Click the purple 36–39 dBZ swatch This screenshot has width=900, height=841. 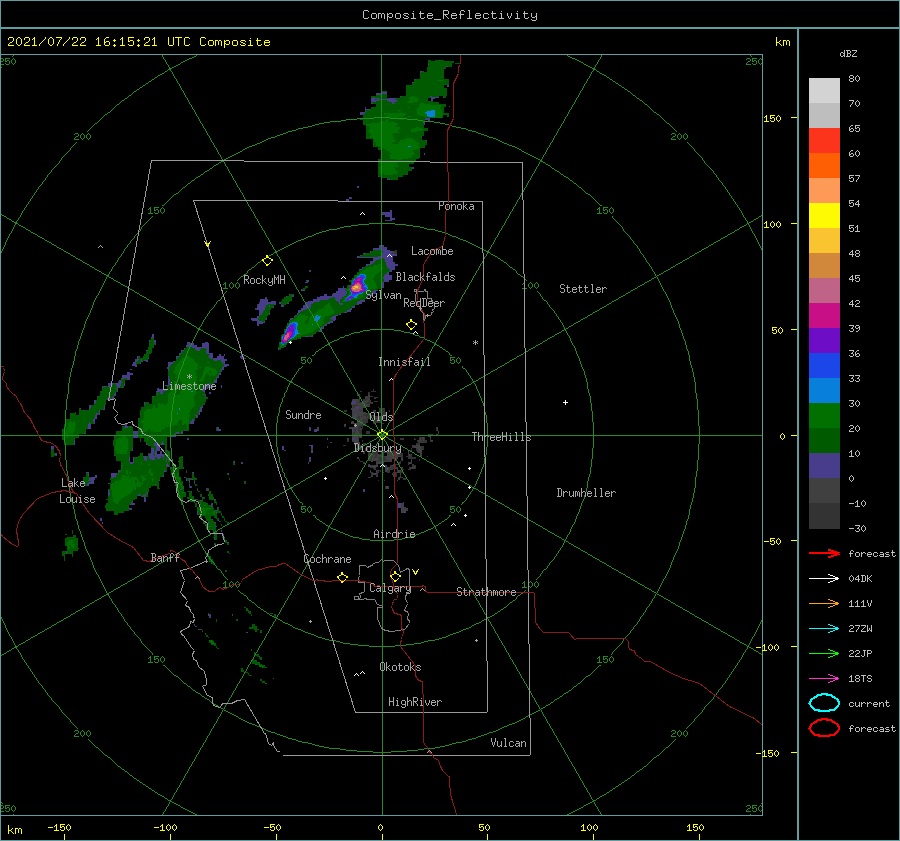pyautogui.click(x=824, y=340)
